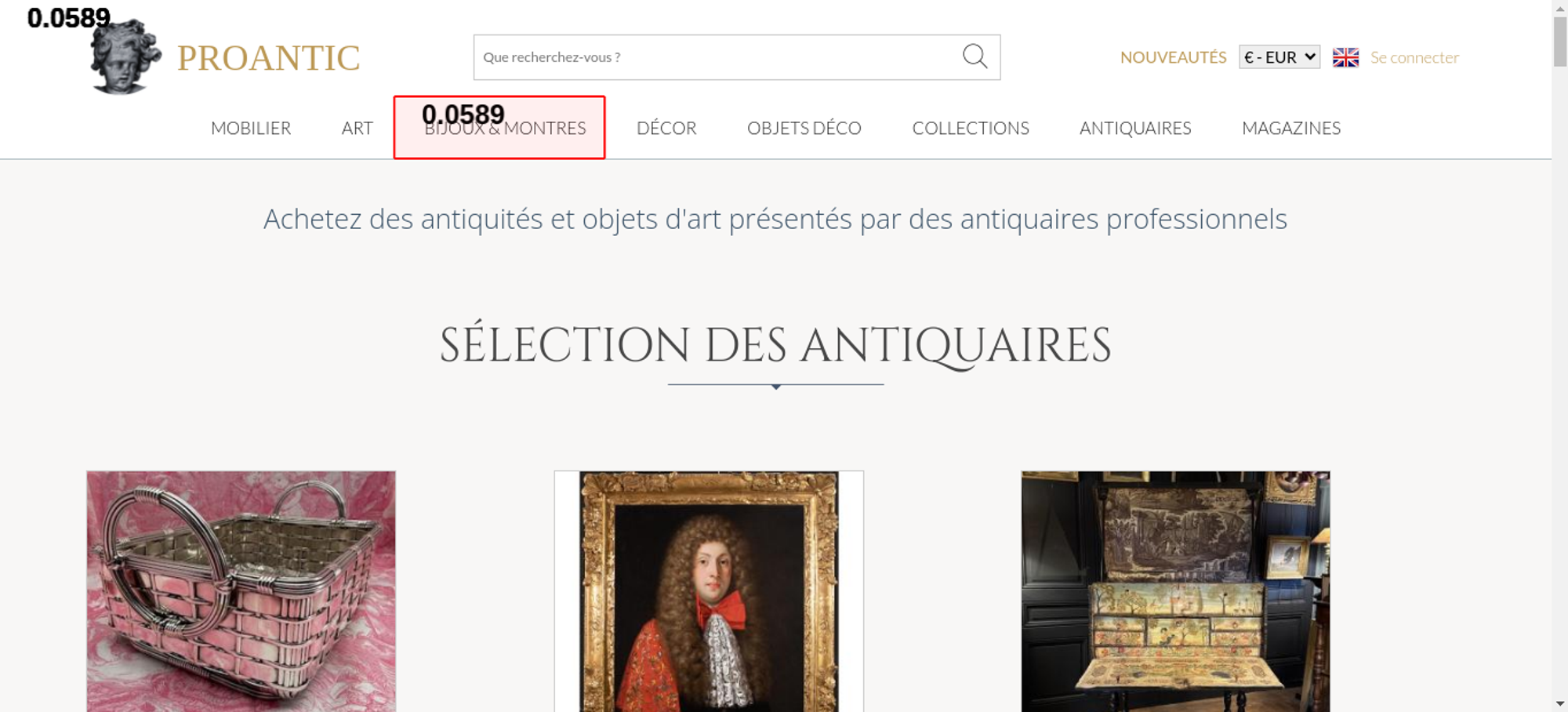The image size is (1568, 712).
Task: Click the MAGAZINES menu item
Action: click(1290, 128)
